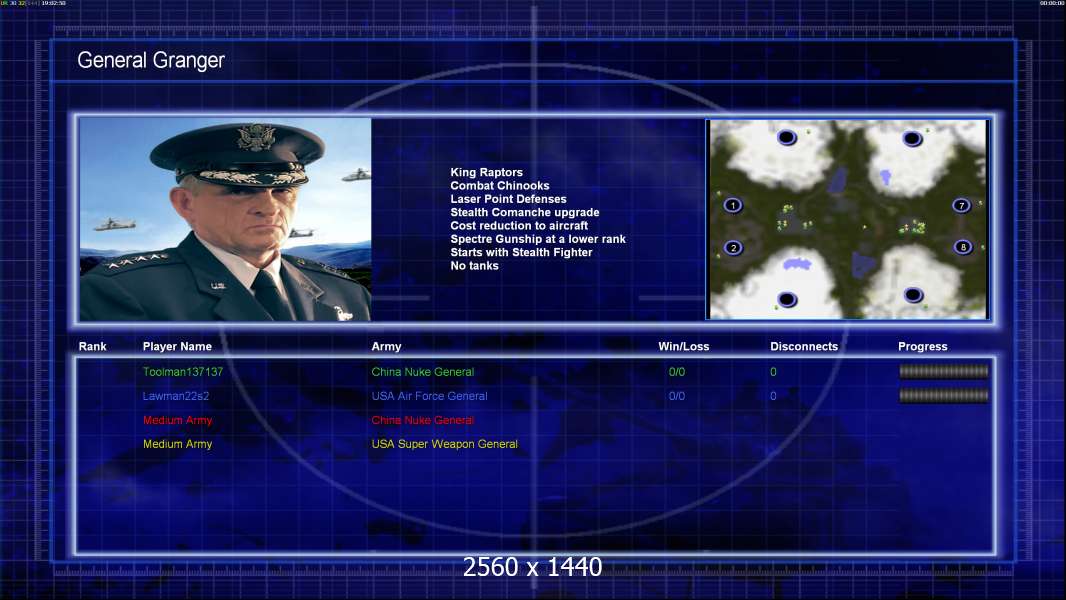The image size is (1066, 600).
Task: Click the King Raptors feature line
Action: [486, 173]
